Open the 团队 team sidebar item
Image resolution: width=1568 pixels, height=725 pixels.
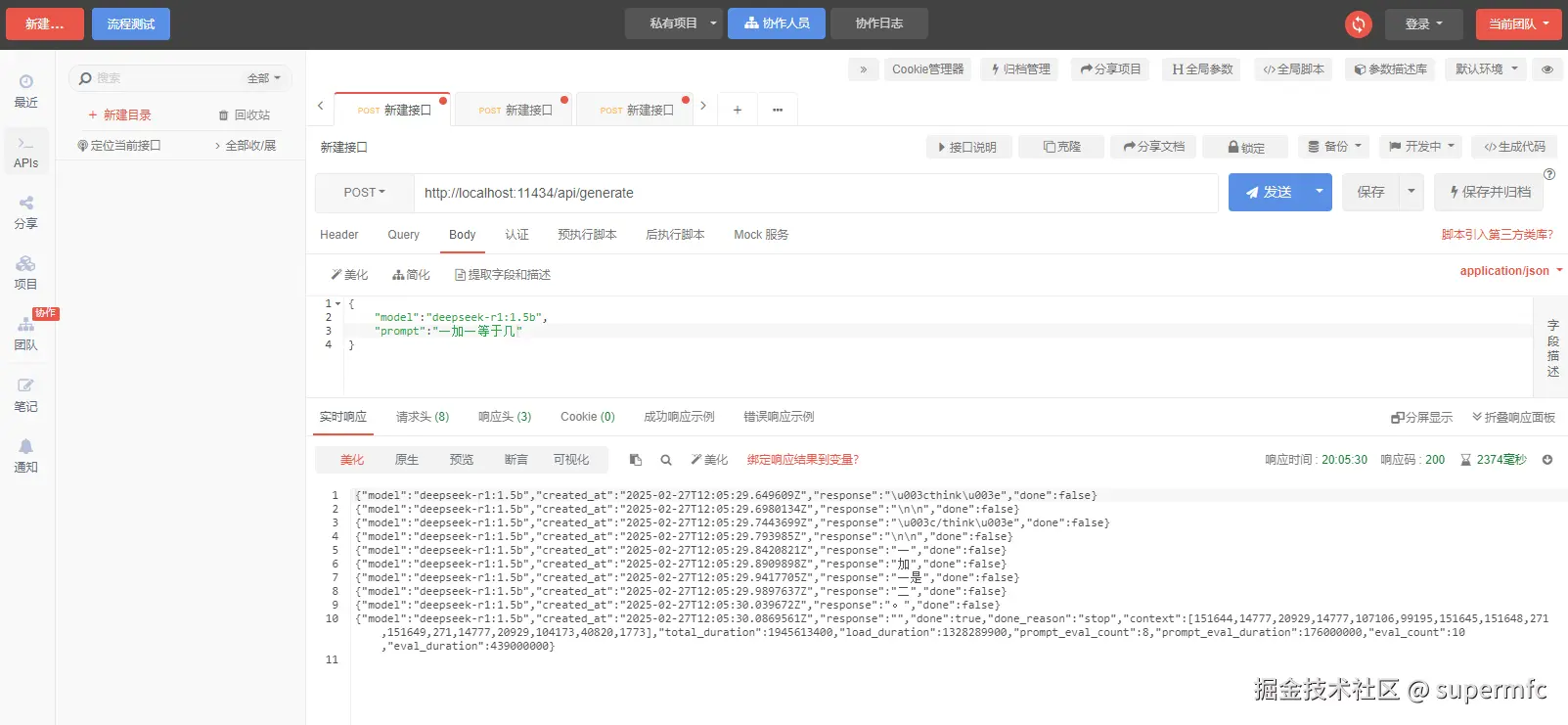coord(26,334)
